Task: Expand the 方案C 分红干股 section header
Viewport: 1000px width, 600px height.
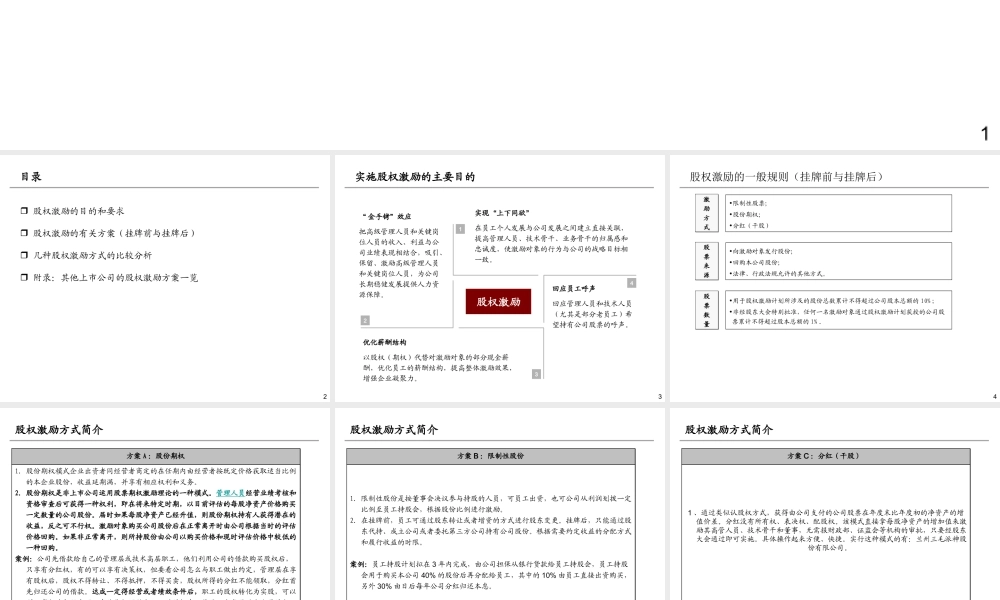Action: [822, 455]
